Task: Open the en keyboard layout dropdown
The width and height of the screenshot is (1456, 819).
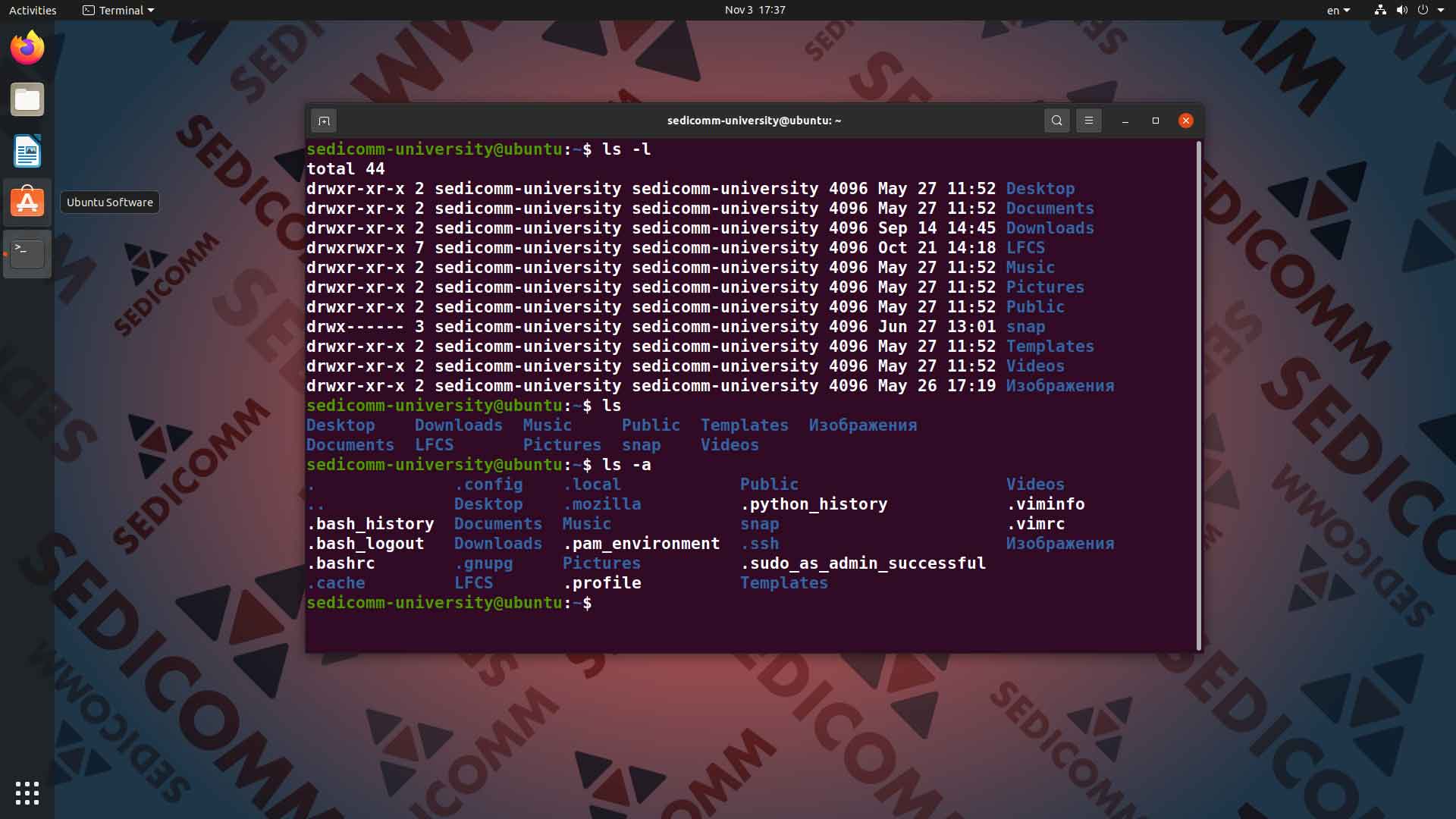Action: pyautogui.click(x=1338, y=10)
